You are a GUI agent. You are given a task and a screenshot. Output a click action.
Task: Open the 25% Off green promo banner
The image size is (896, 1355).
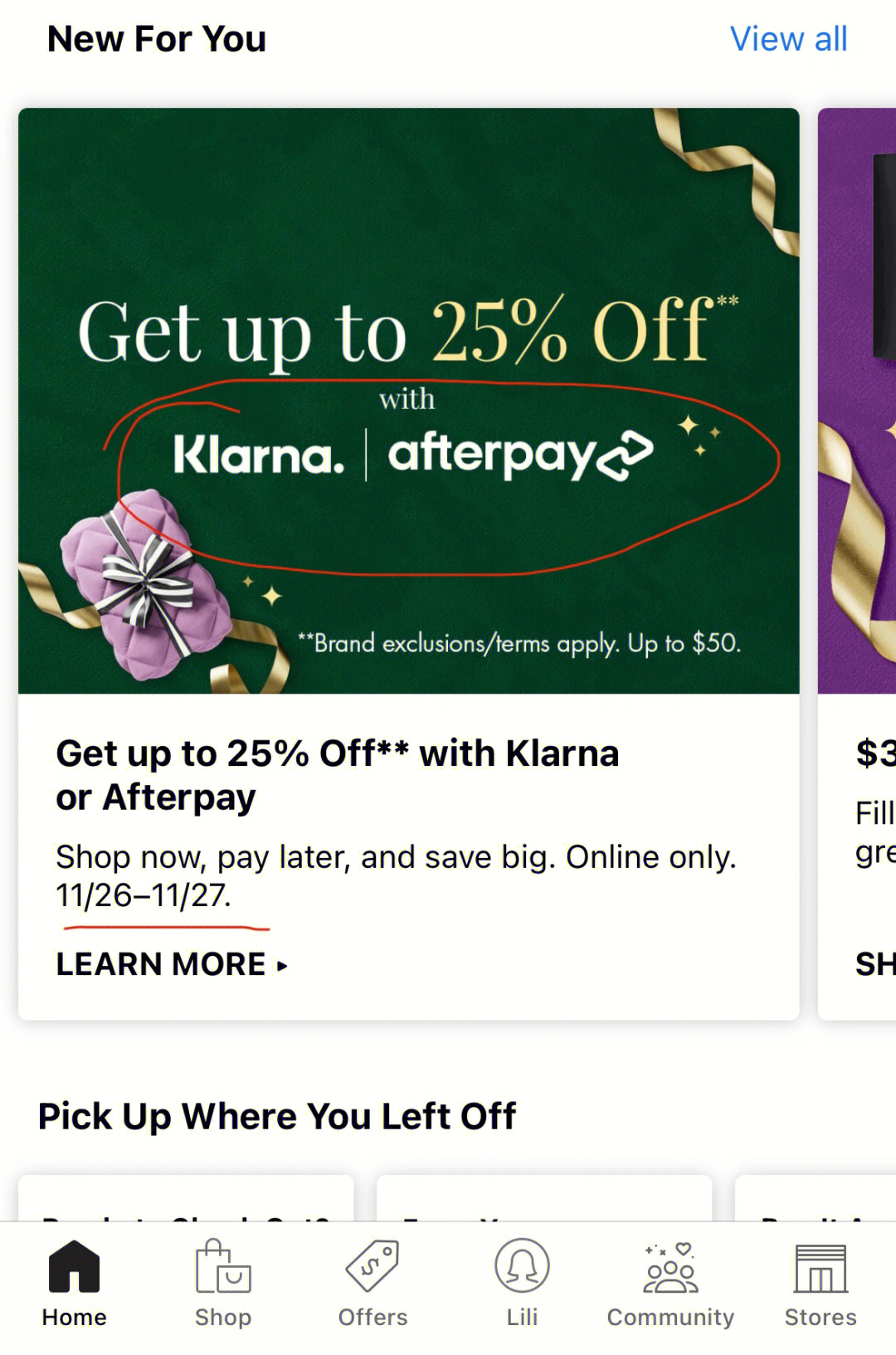click(408, 401)
